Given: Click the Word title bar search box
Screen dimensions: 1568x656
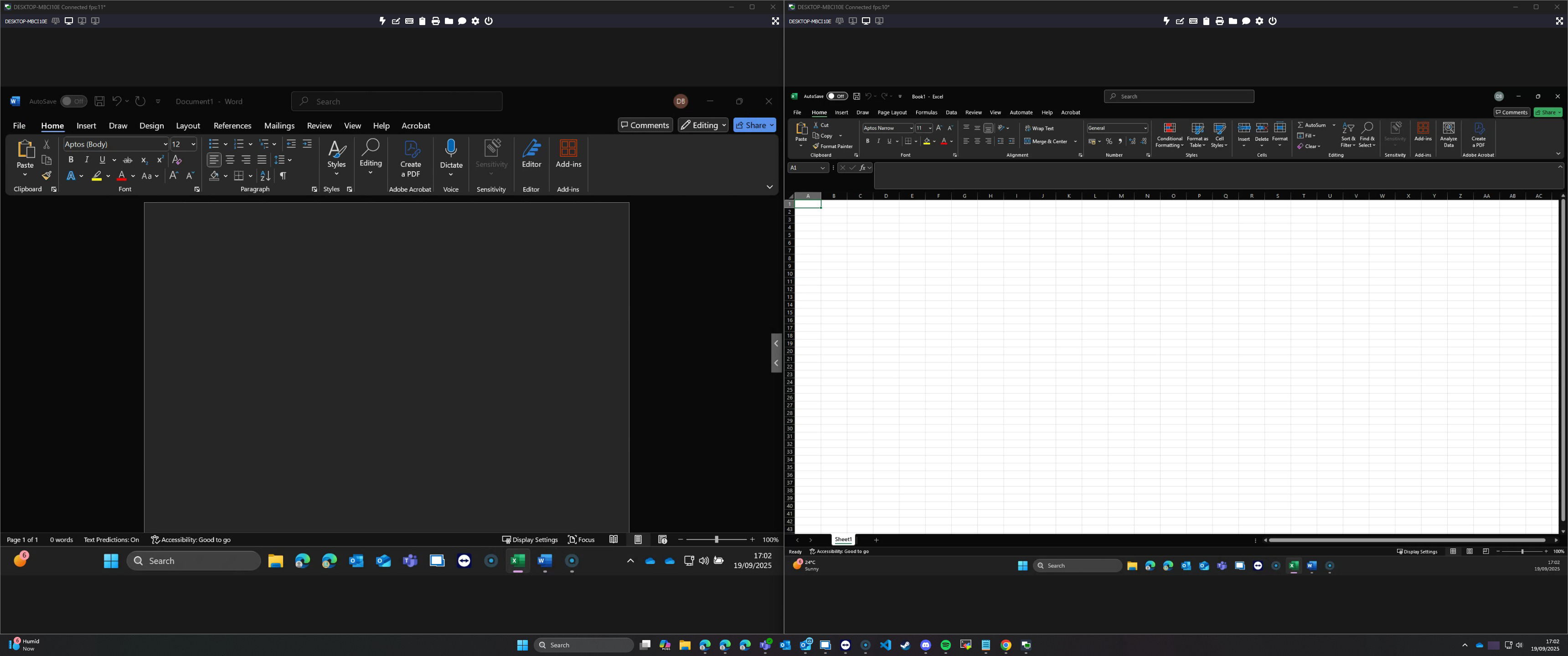Looking at the screenshot, I should 397,102.
